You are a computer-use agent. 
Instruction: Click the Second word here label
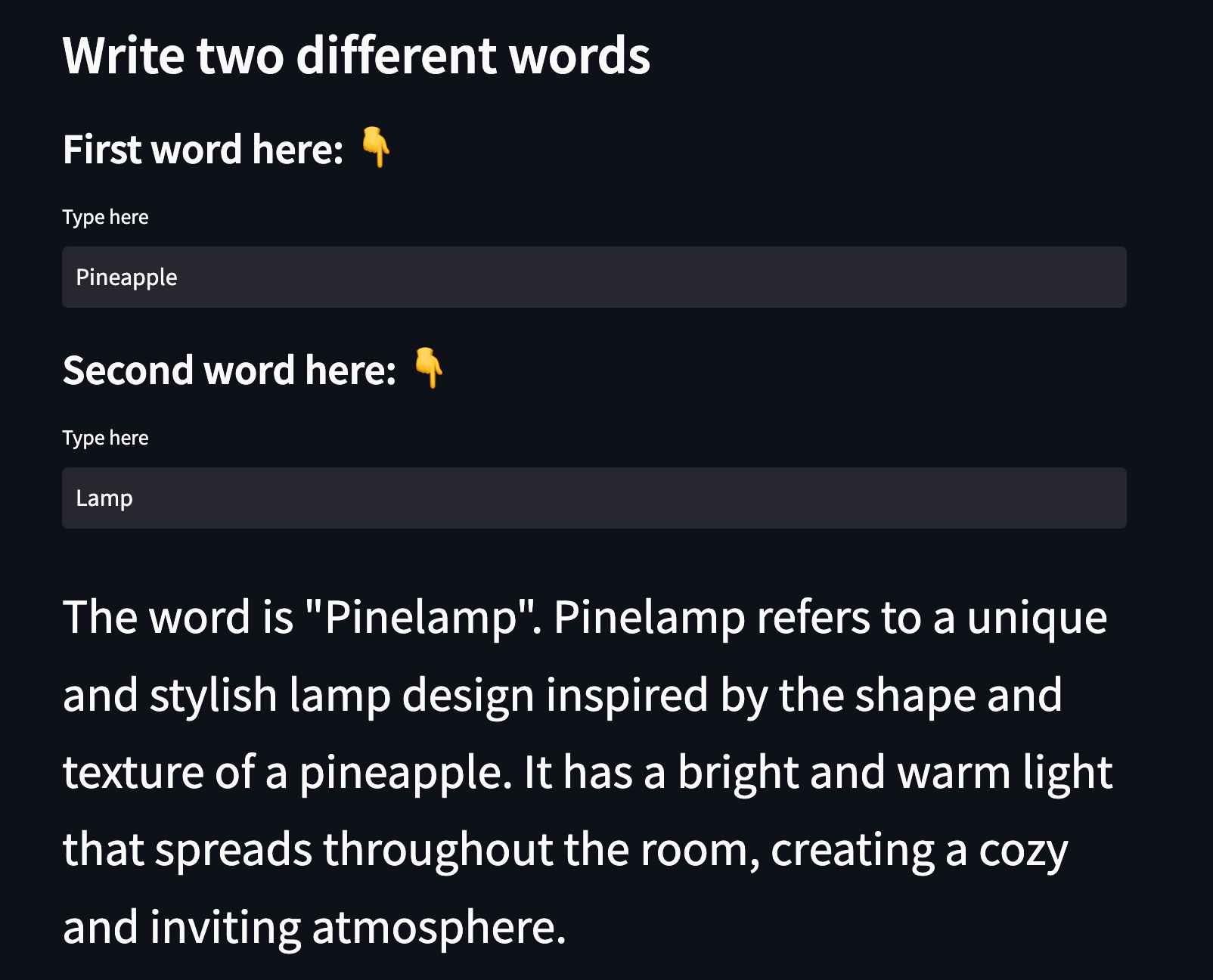pyautogui.click(x=229, y=371)
